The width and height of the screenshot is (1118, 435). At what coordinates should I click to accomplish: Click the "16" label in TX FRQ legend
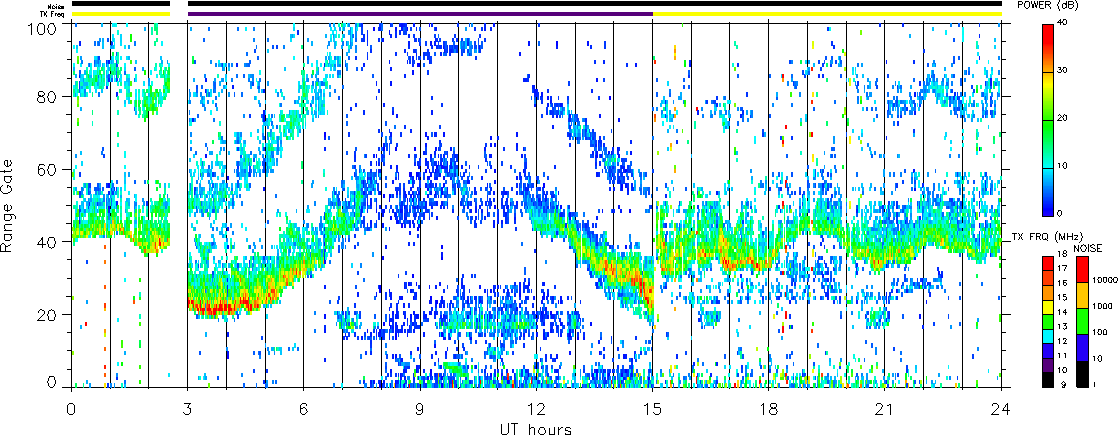(x=1063, y=282)
